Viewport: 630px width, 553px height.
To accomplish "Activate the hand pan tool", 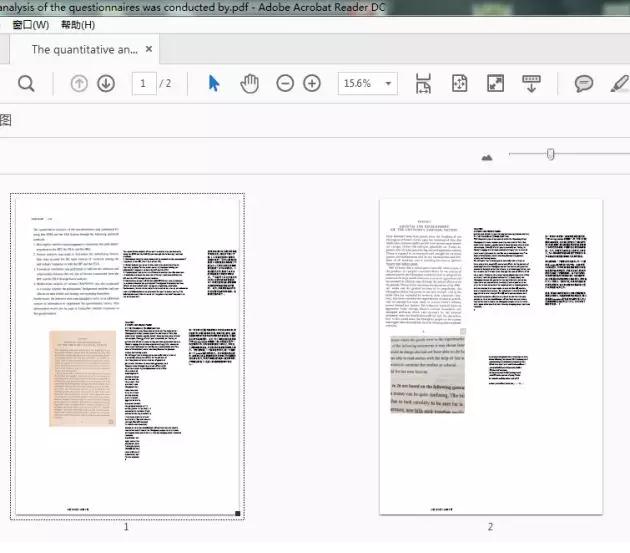I will click(x=250, y=84).
